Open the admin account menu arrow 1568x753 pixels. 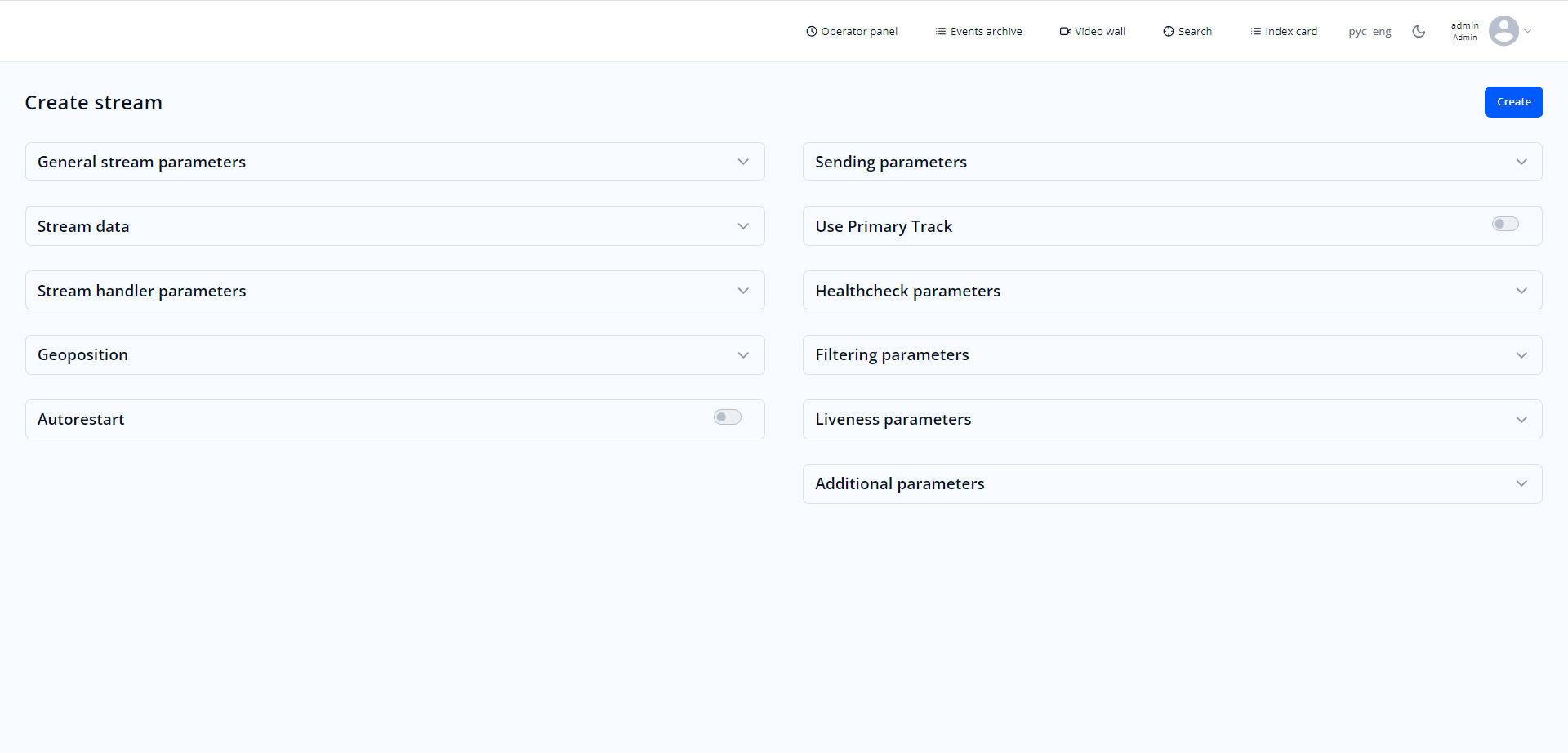1528,32
